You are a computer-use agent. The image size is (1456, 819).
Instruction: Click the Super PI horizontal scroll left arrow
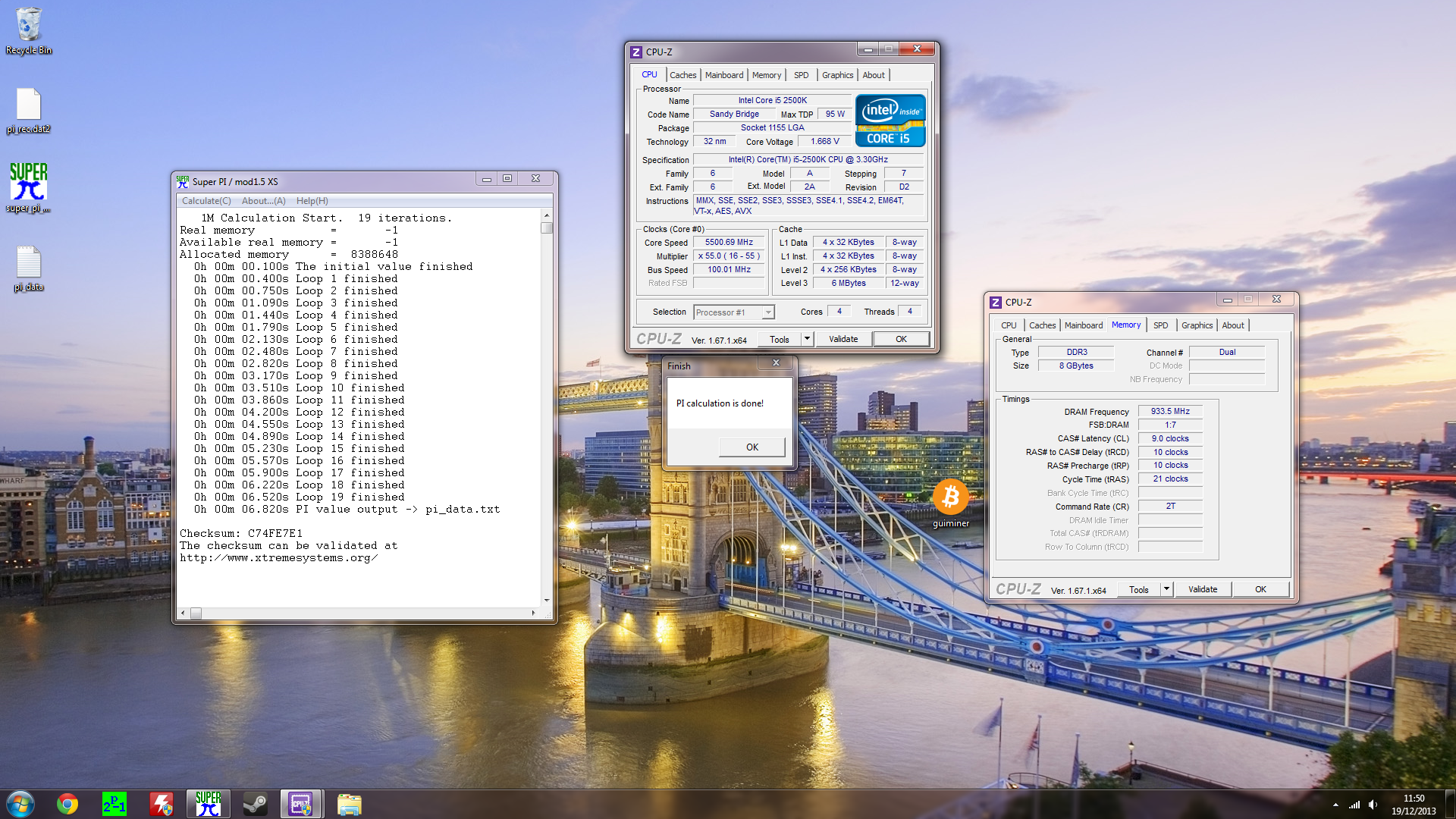click(183, 613)
